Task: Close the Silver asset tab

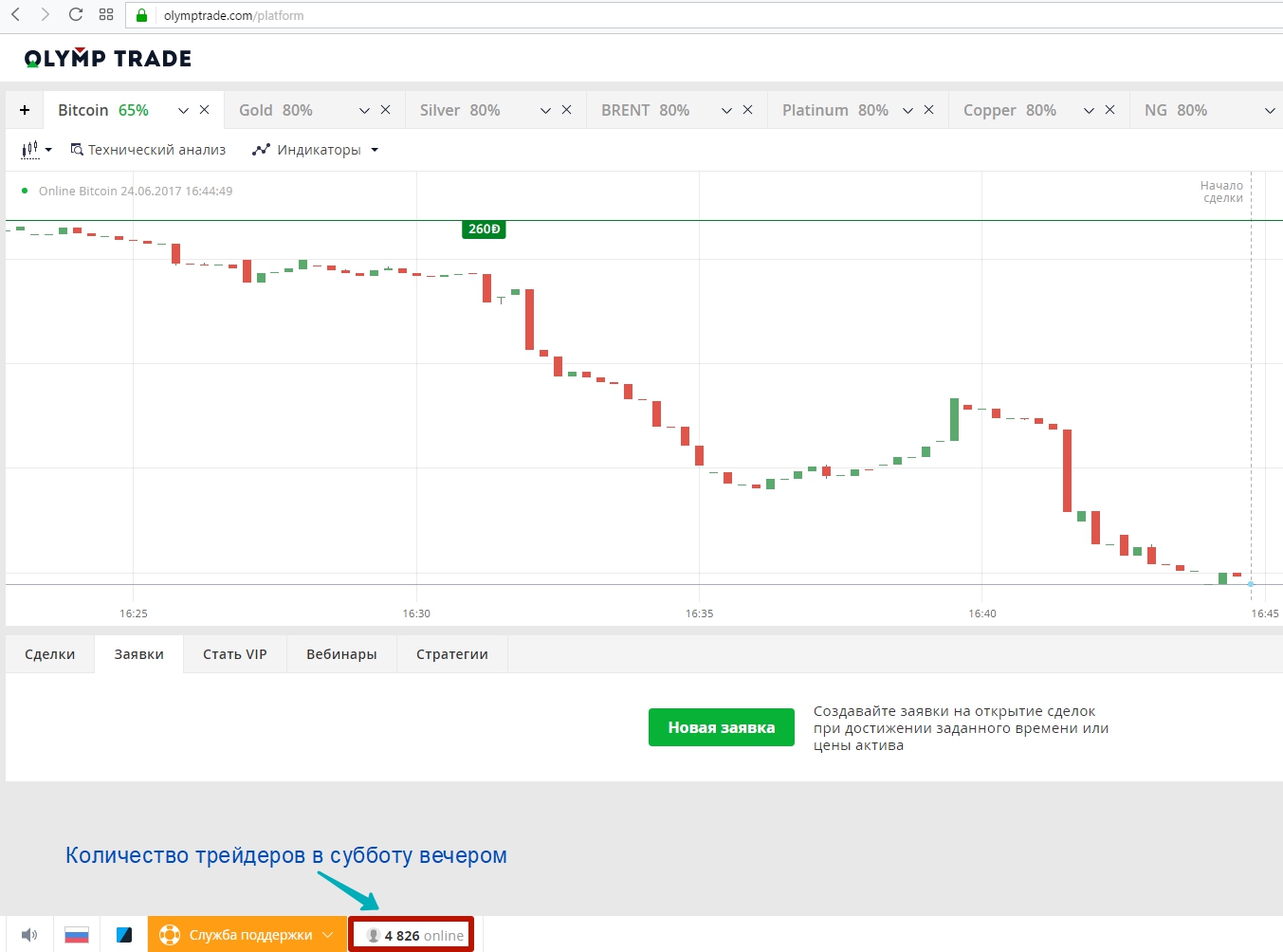Action: point(566,110)
